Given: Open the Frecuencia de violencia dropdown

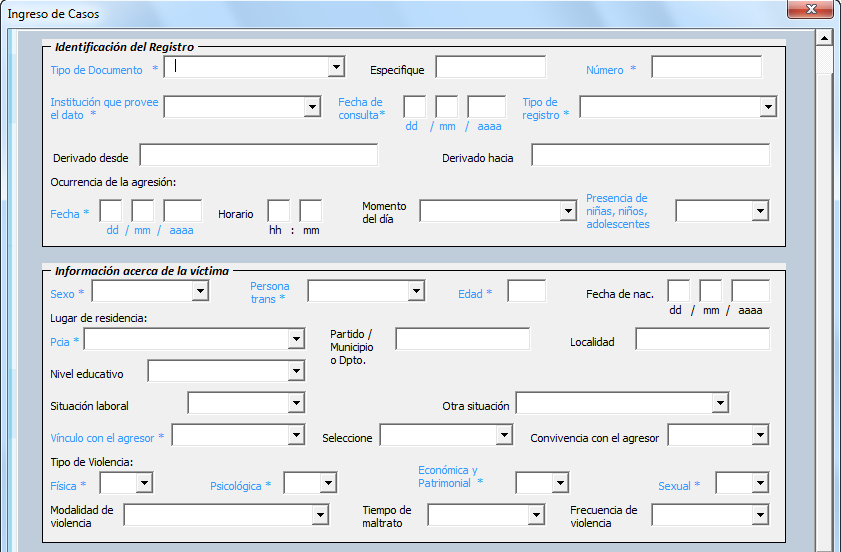Looking at the screenshot, I should (x=760, y=514).
